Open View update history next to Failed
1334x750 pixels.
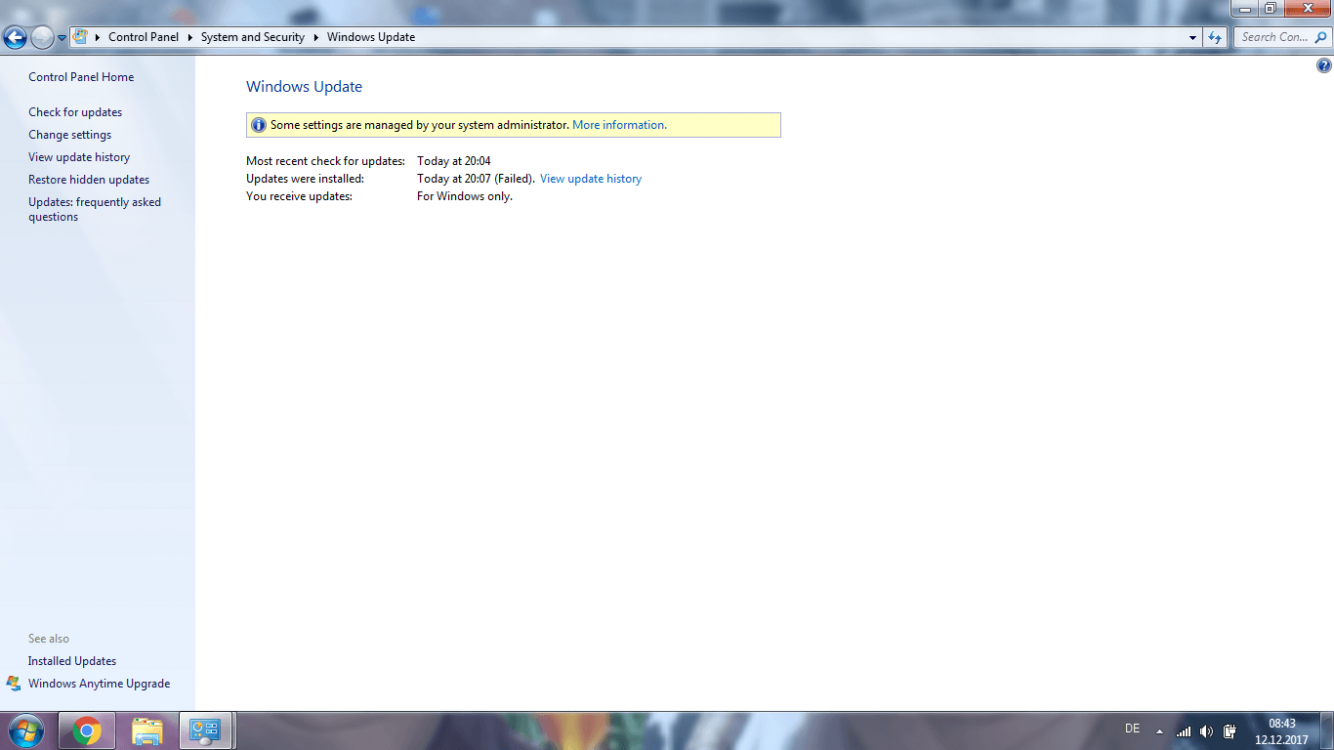click(x=591, y=179)
